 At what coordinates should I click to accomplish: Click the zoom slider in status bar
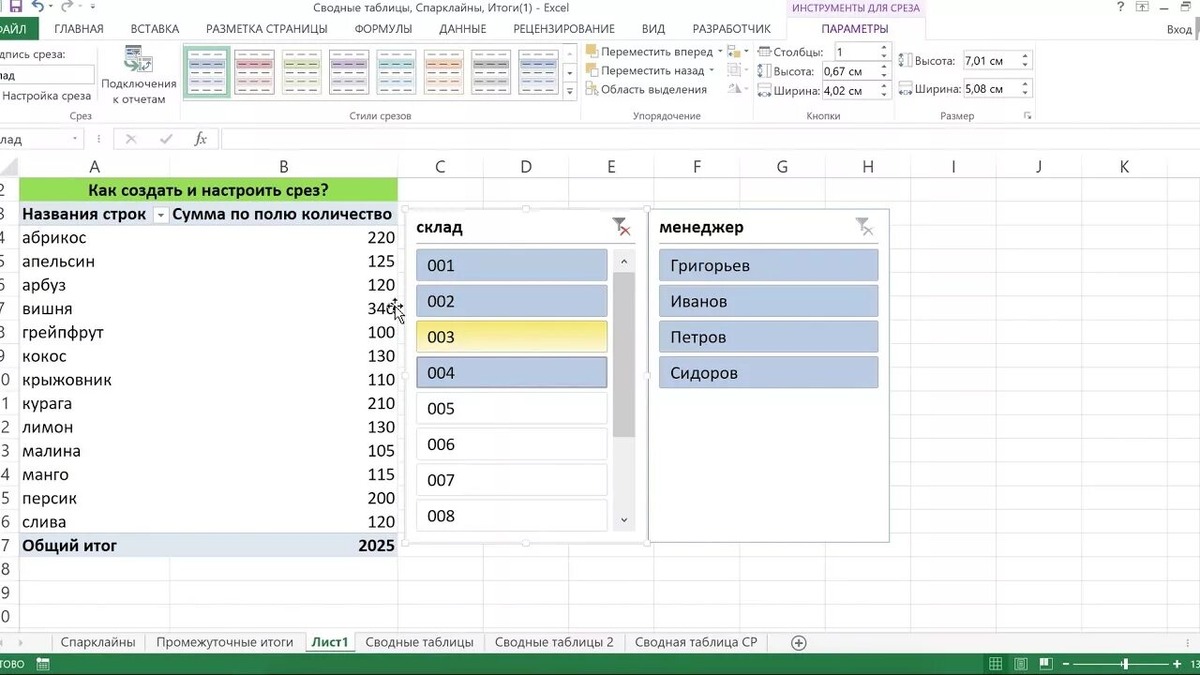(1125, 664)
